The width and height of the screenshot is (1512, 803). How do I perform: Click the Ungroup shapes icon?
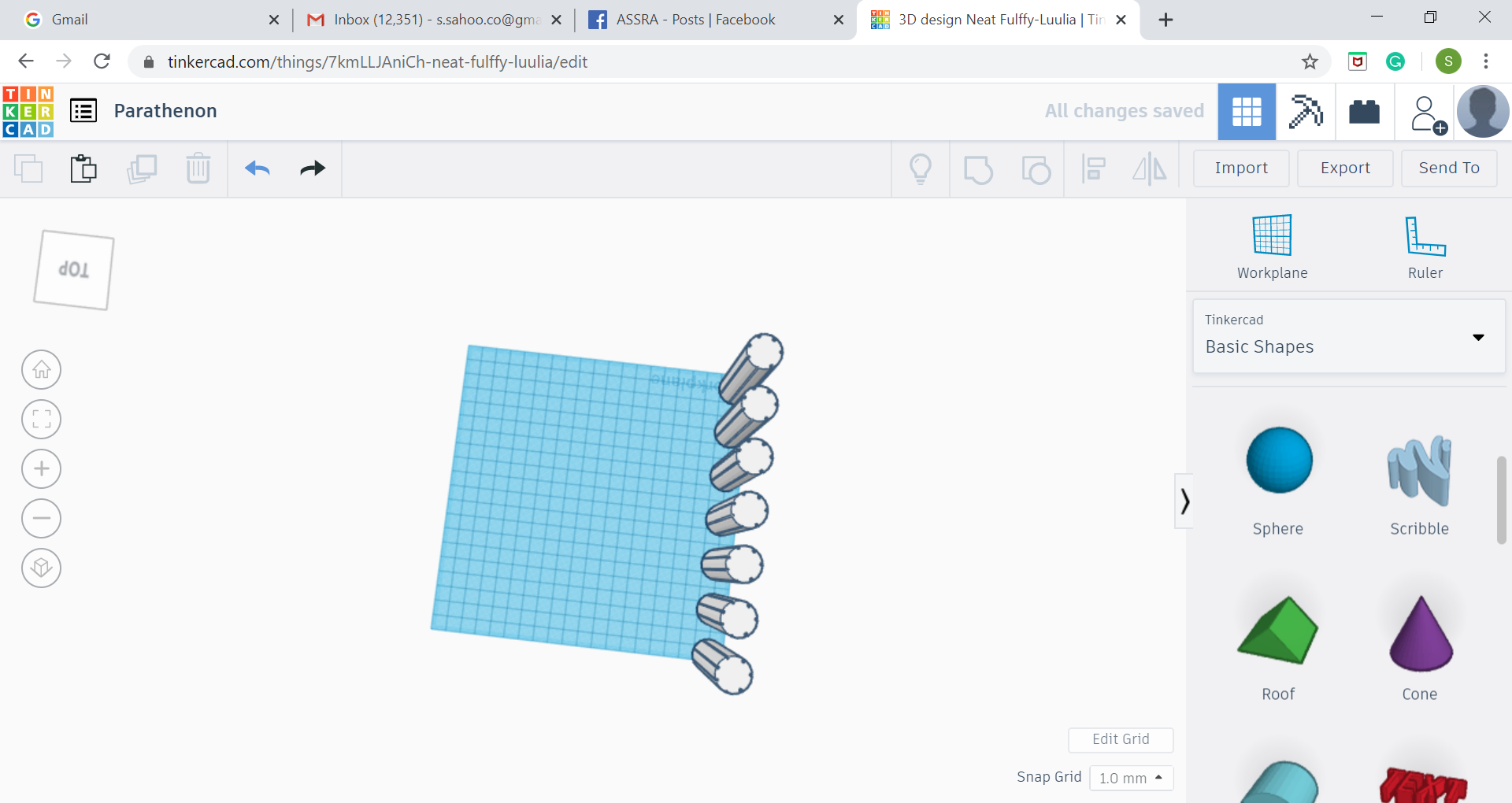(x=1036, y=169)
